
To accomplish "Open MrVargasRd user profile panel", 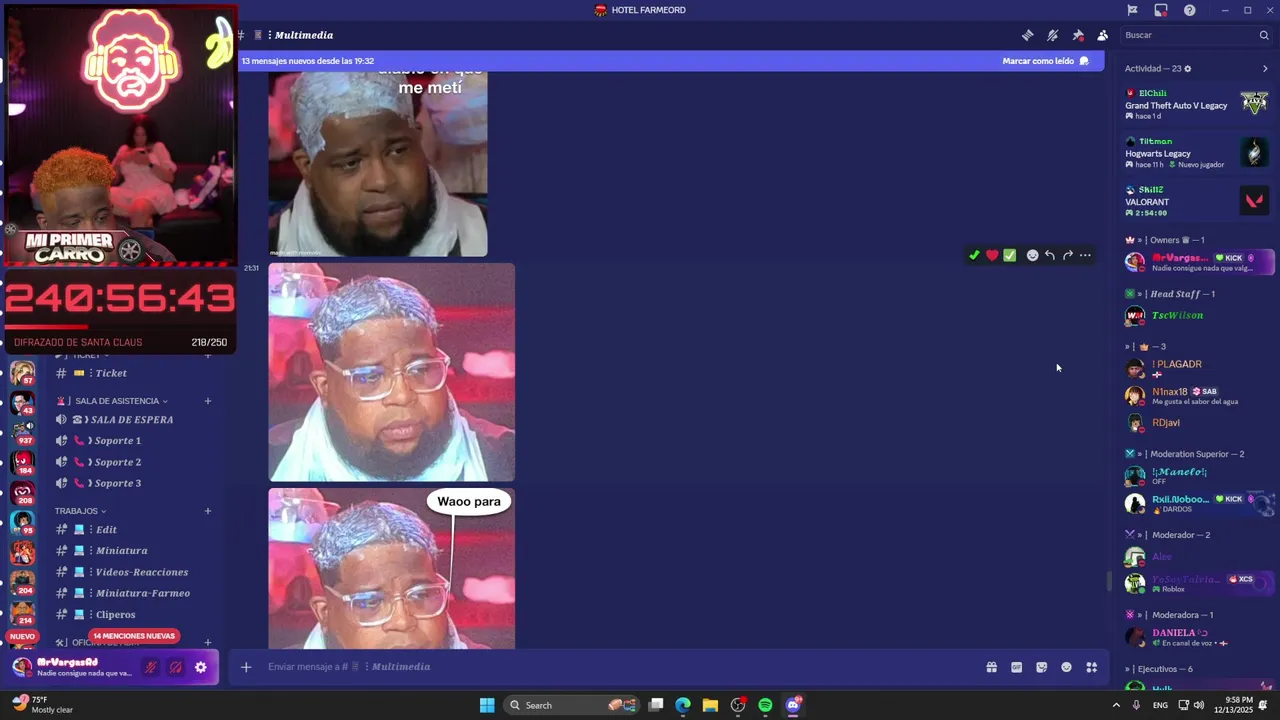I will coord(72,667).
